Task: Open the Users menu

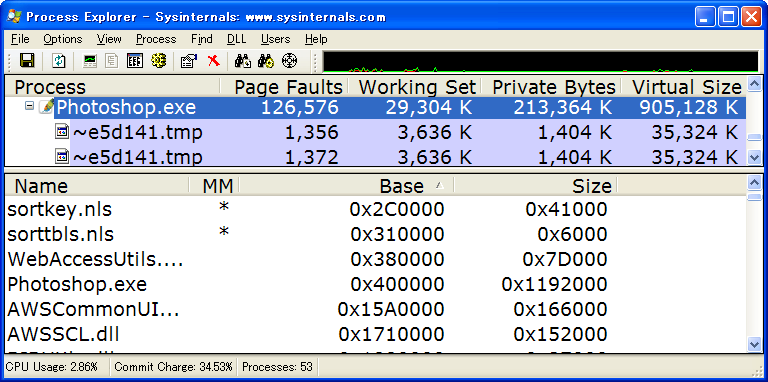Action: pos(275,39)
